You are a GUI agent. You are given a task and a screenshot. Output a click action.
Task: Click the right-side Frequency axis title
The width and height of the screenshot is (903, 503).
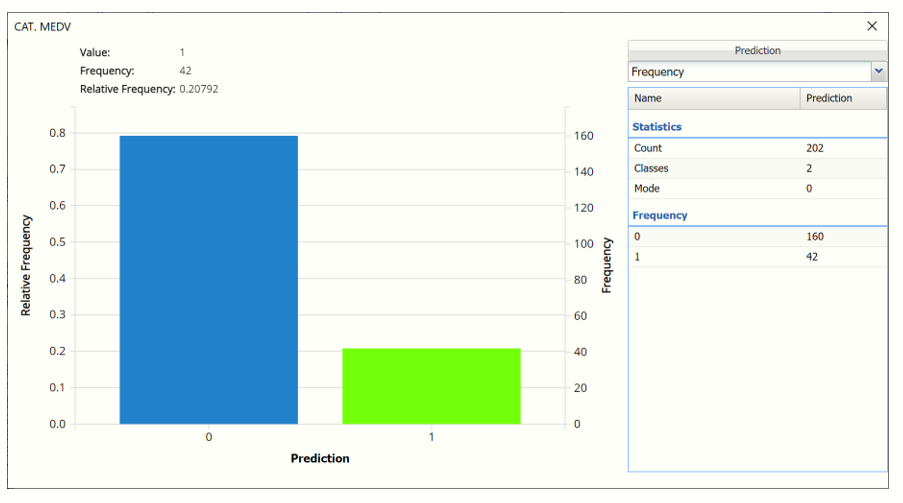[x=607, y=264]
